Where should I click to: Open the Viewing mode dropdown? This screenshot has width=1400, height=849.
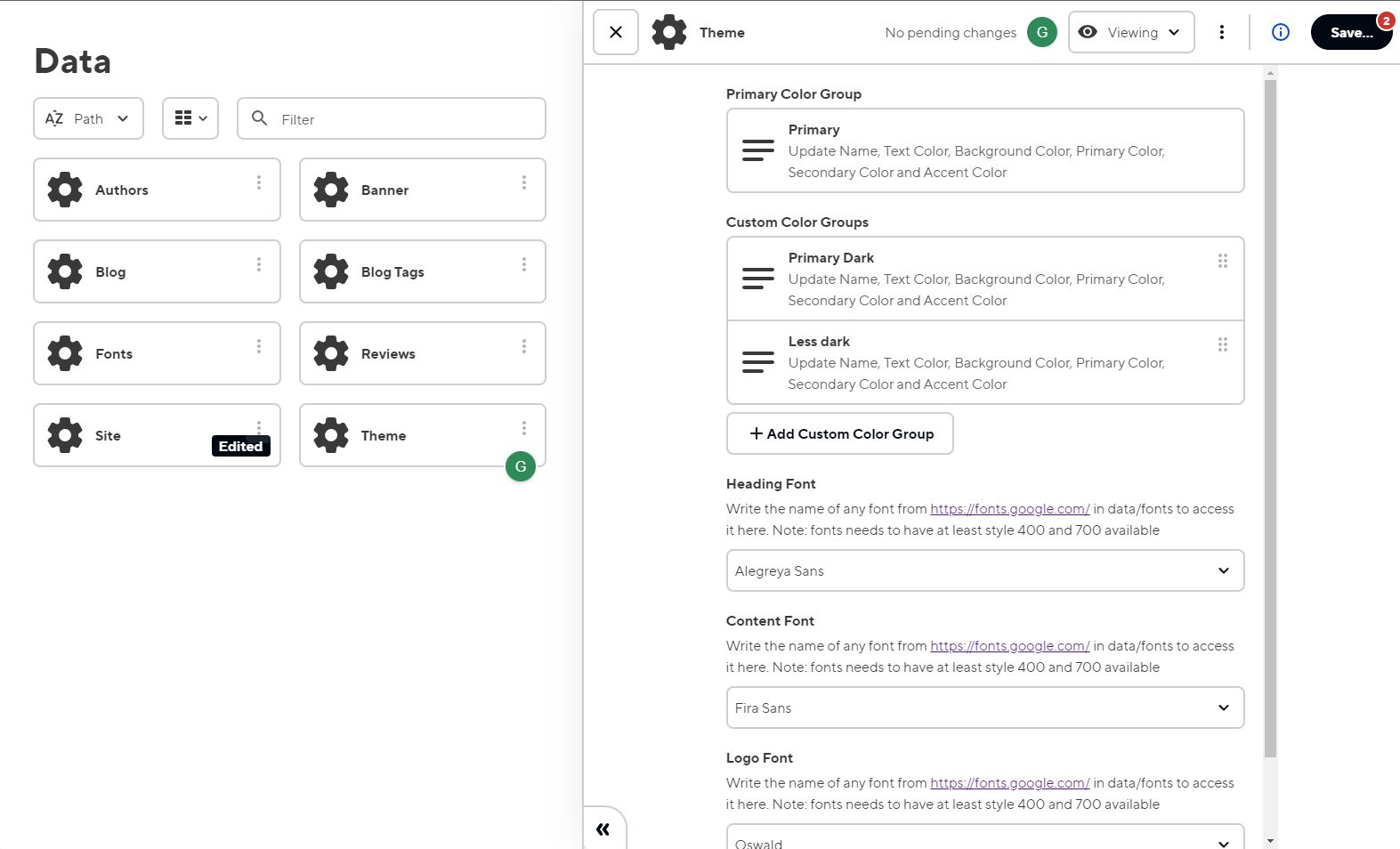1130,32
